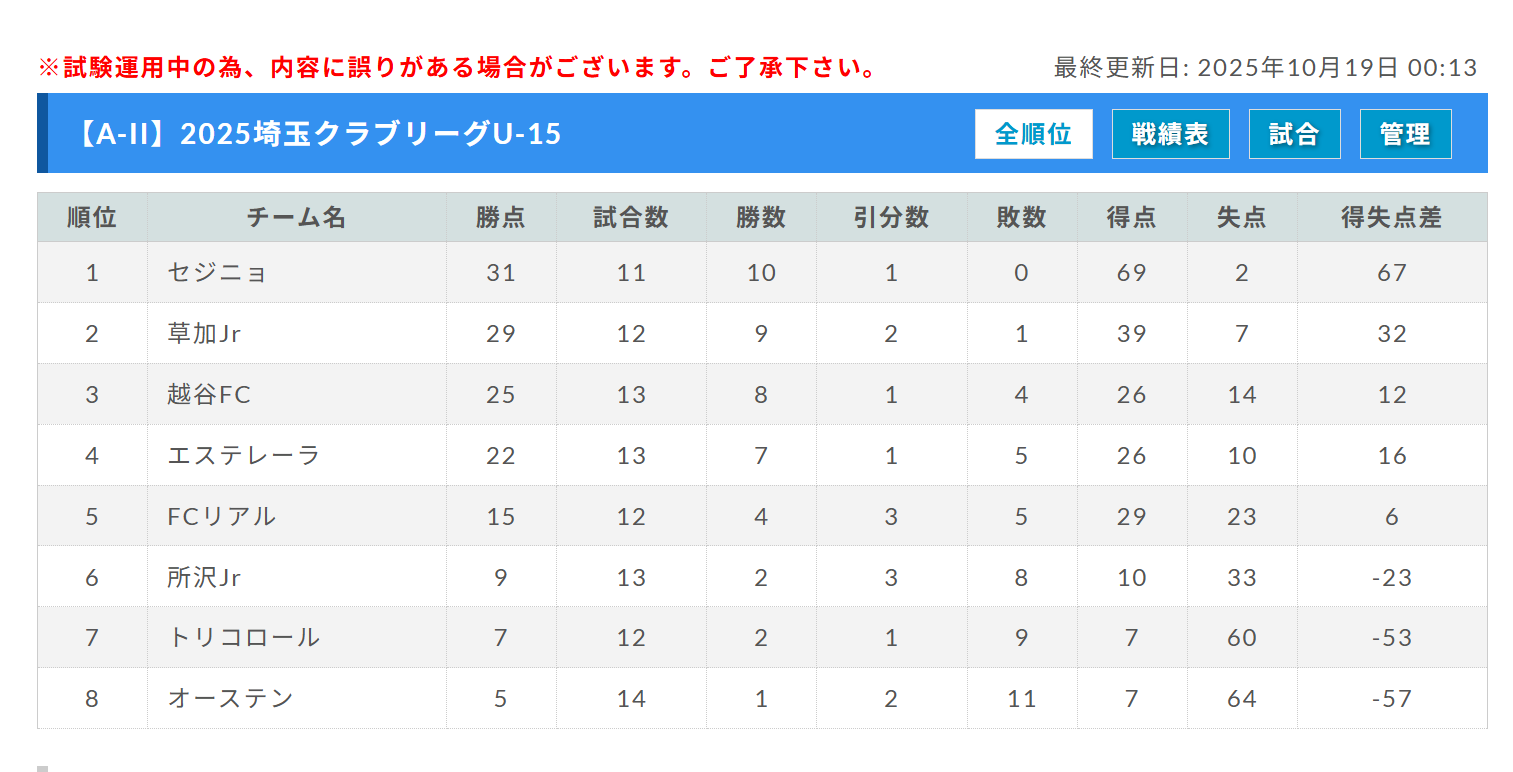Screen dimensions: 1513x772
Task: Click the 得失点差 column header
Action: pyautogui.click(x=1391, y=217)
